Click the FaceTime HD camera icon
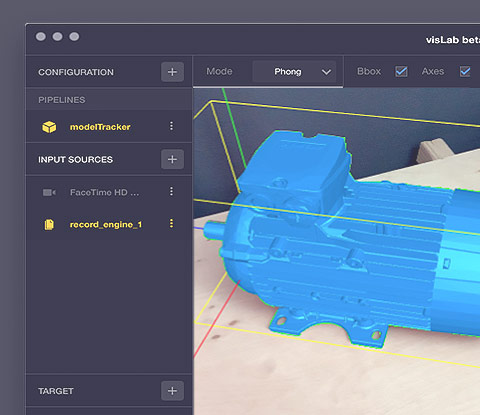The width and height of the screenshot is (480, 415). pos(49,192)
